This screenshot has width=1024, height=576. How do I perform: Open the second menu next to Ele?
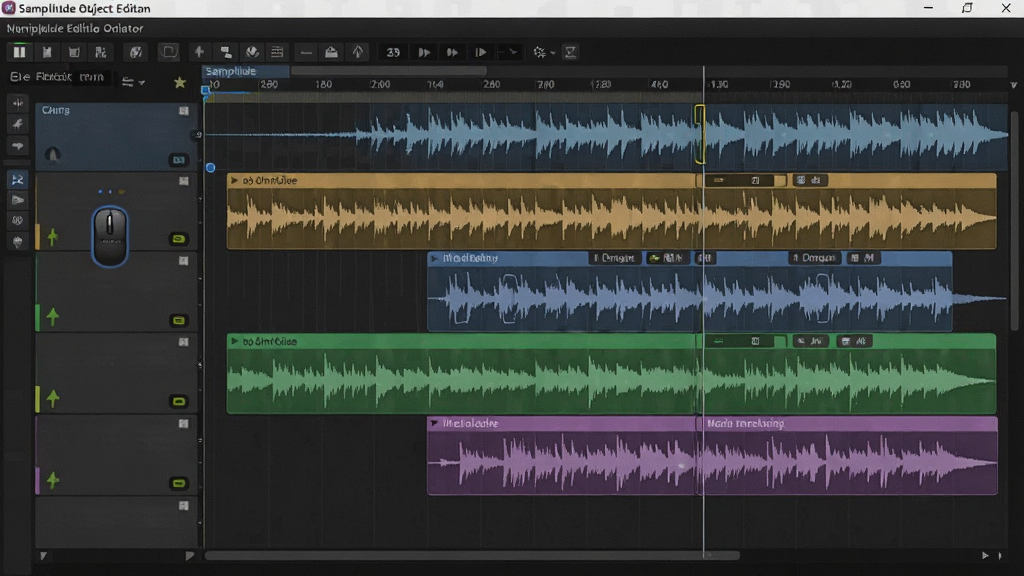click(x=54, y=77)
